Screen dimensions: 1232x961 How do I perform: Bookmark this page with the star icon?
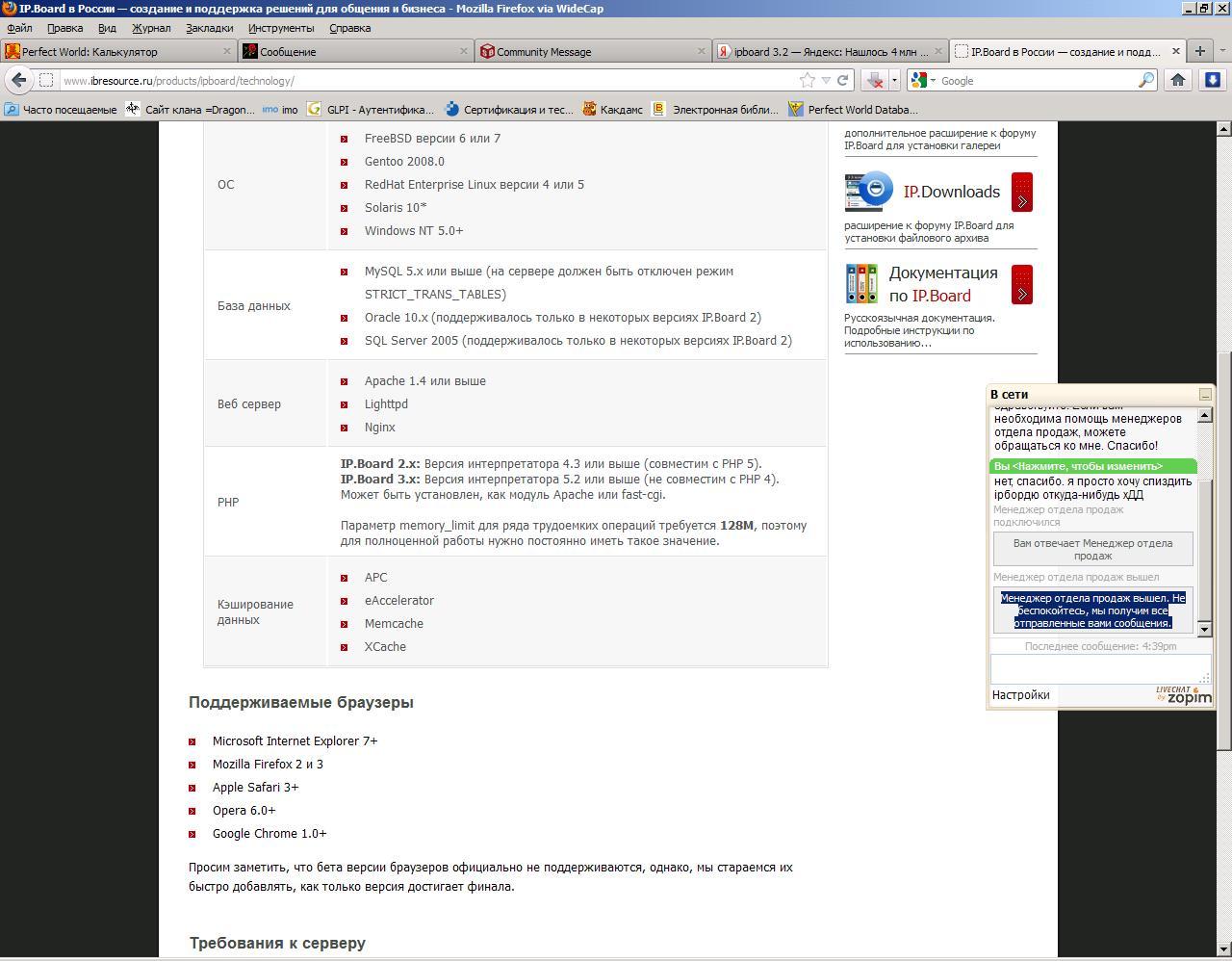808,81
